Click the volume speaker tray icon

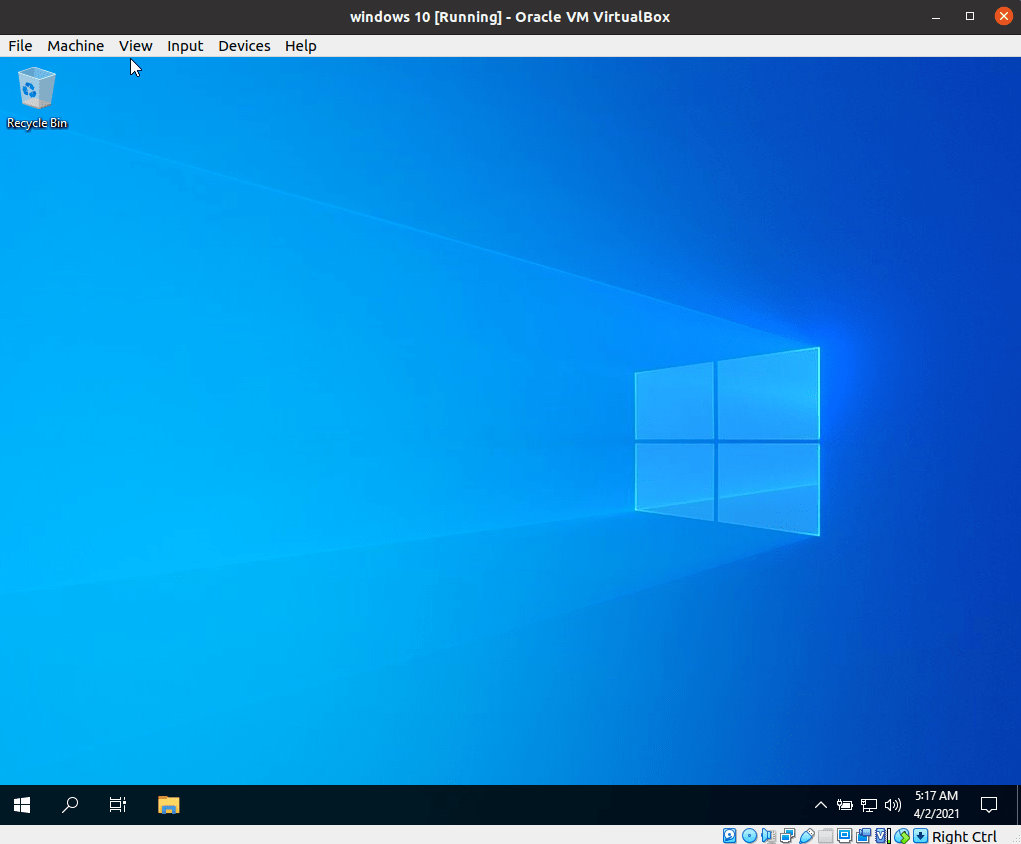893,806
